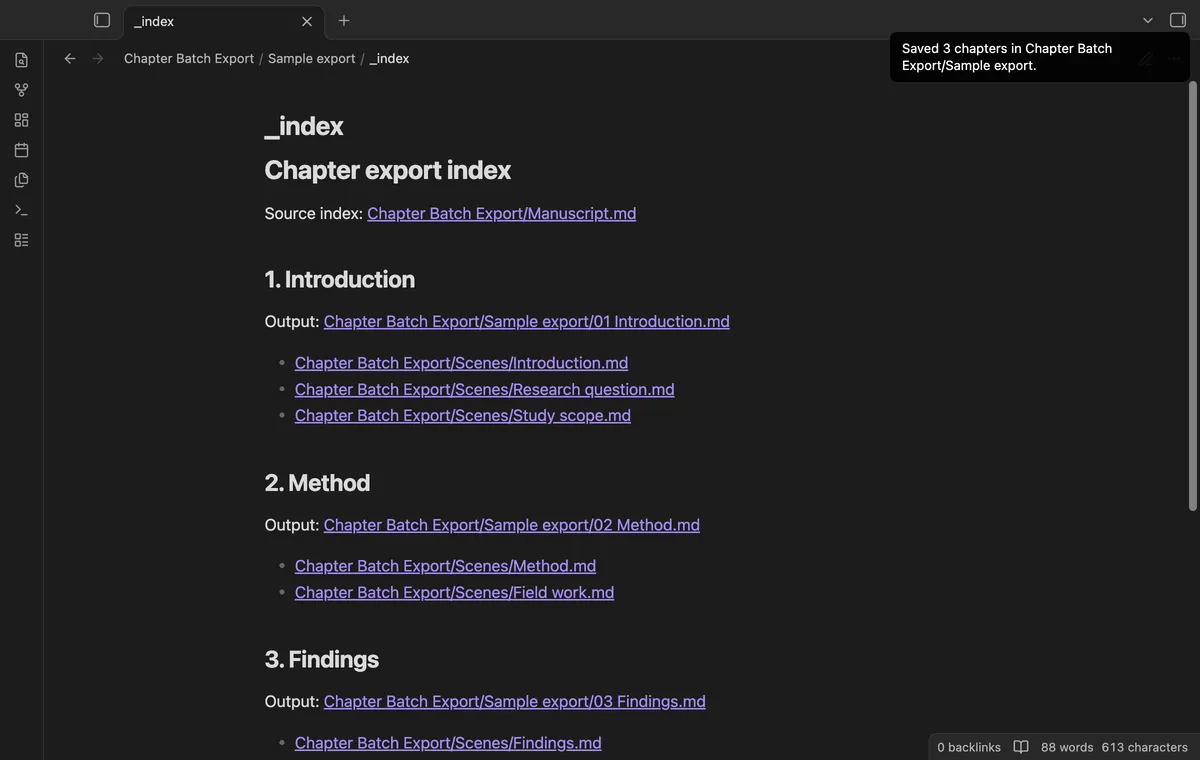Screen dimensions: 1200x760
Task: Open the 02 Method.md output link
Action: tap(512, 525)
